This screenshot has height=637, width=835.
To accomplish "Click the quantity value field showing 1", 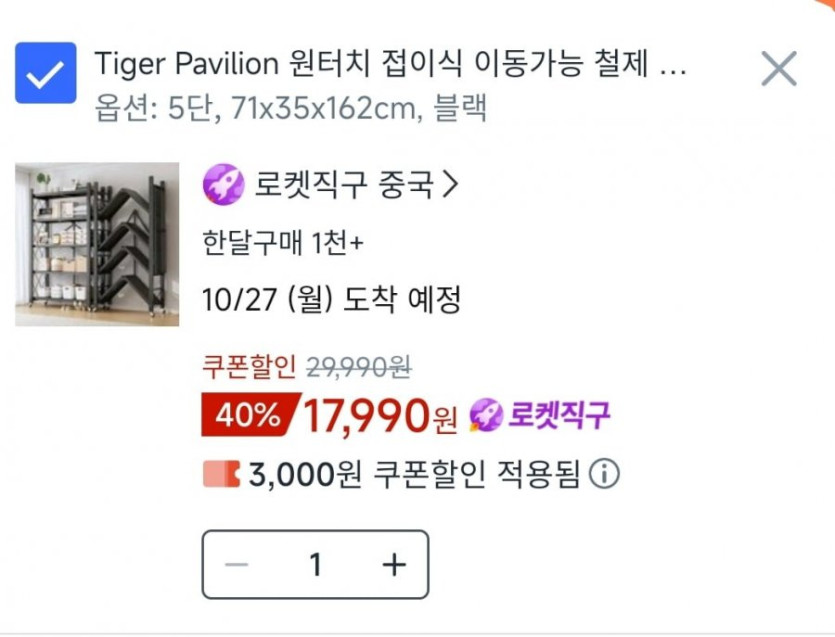I will click(x=315, y=565).
